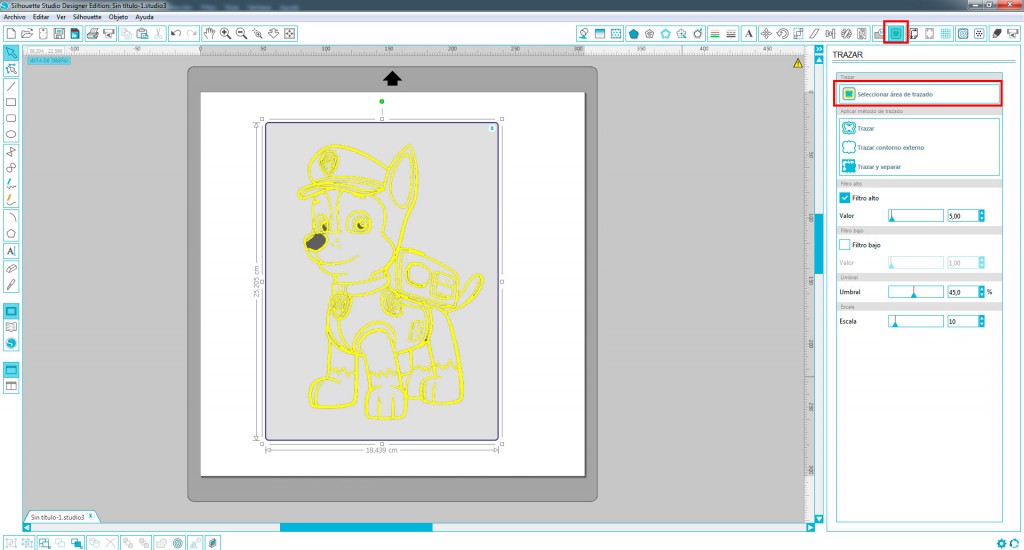Click the Escala value spinner arrows
Image resolution: width=1024 pixels, height=550 pixels.
point(981,321)
